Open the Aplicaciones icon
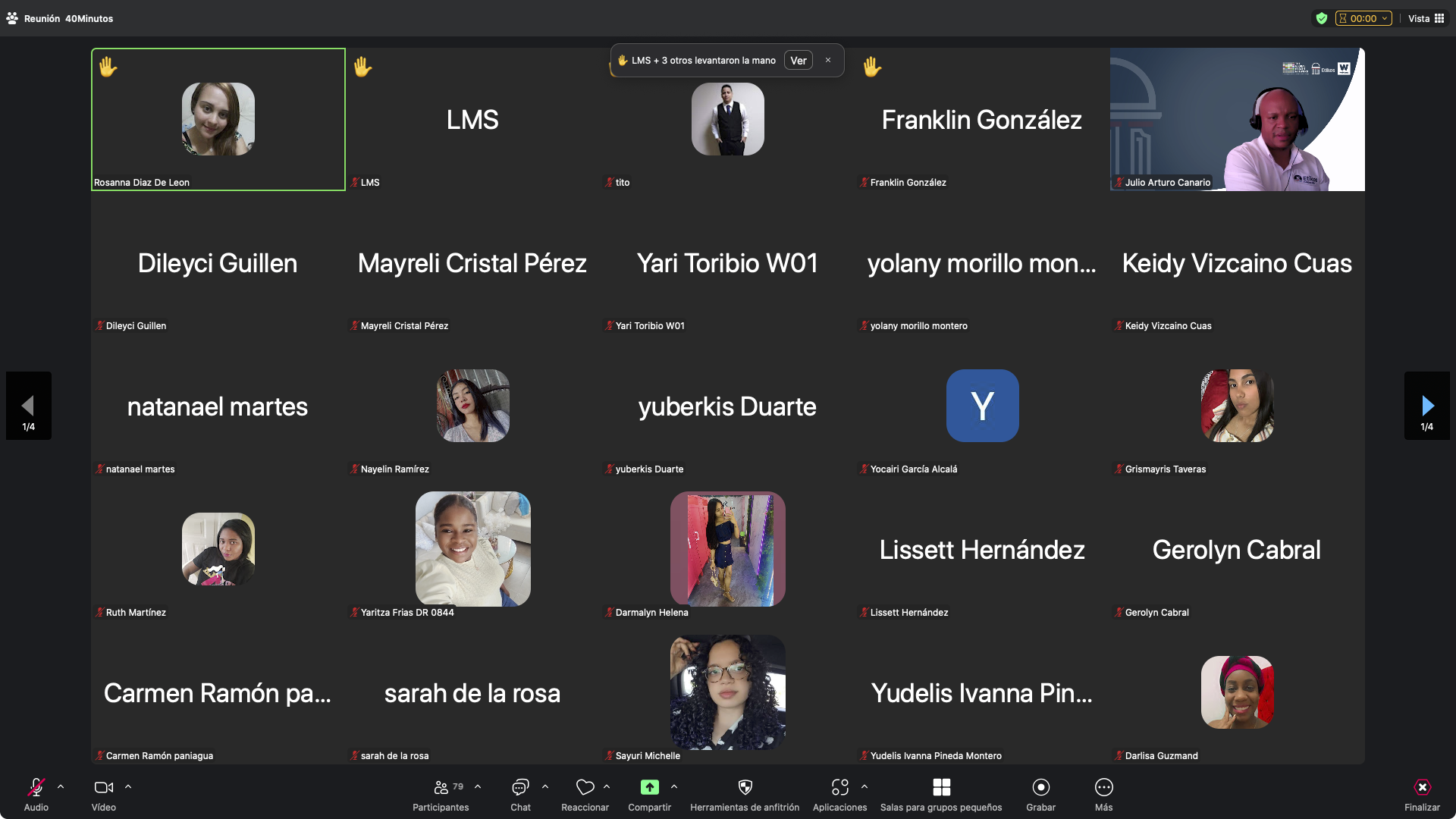 (839, 787)
